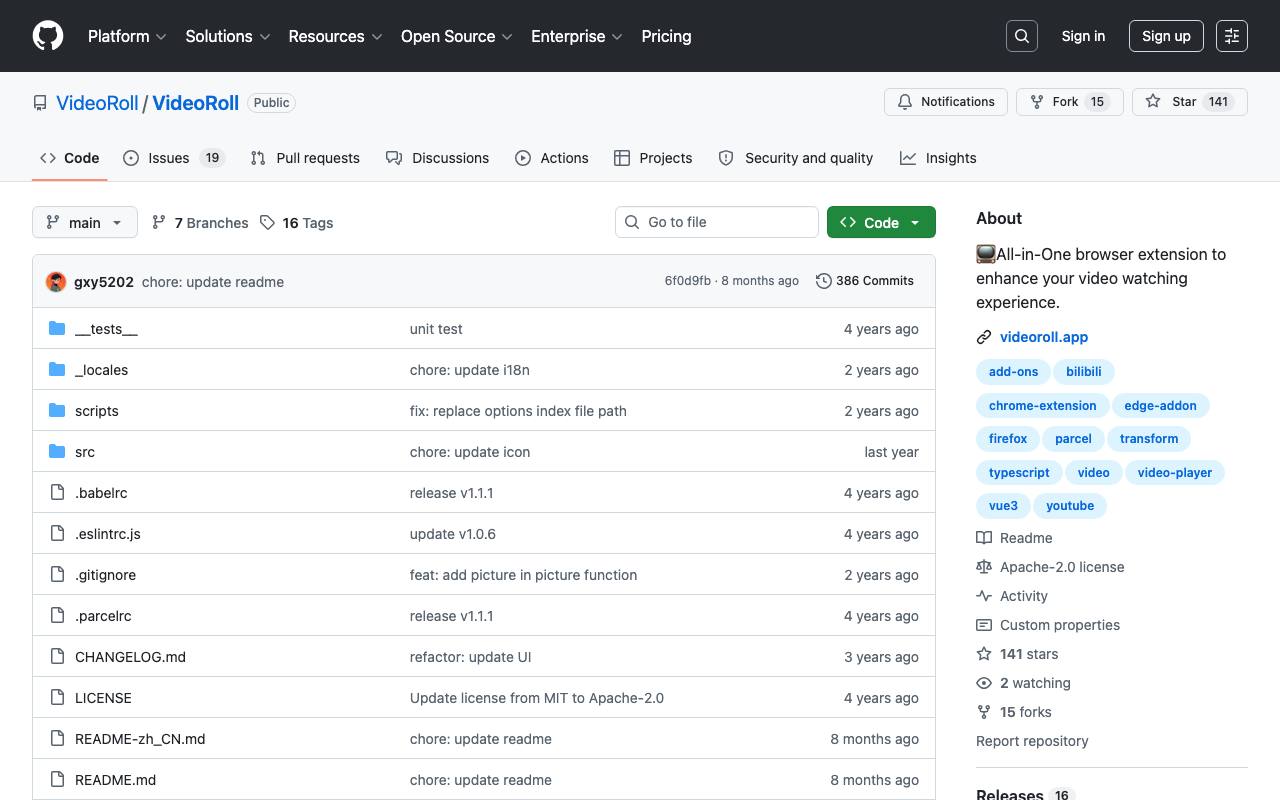Image resolution: width=1280 pixels, height=800 pixels.
Task: Expand the Platform menu
Action: pyautogui.click(x=127, y=36)
